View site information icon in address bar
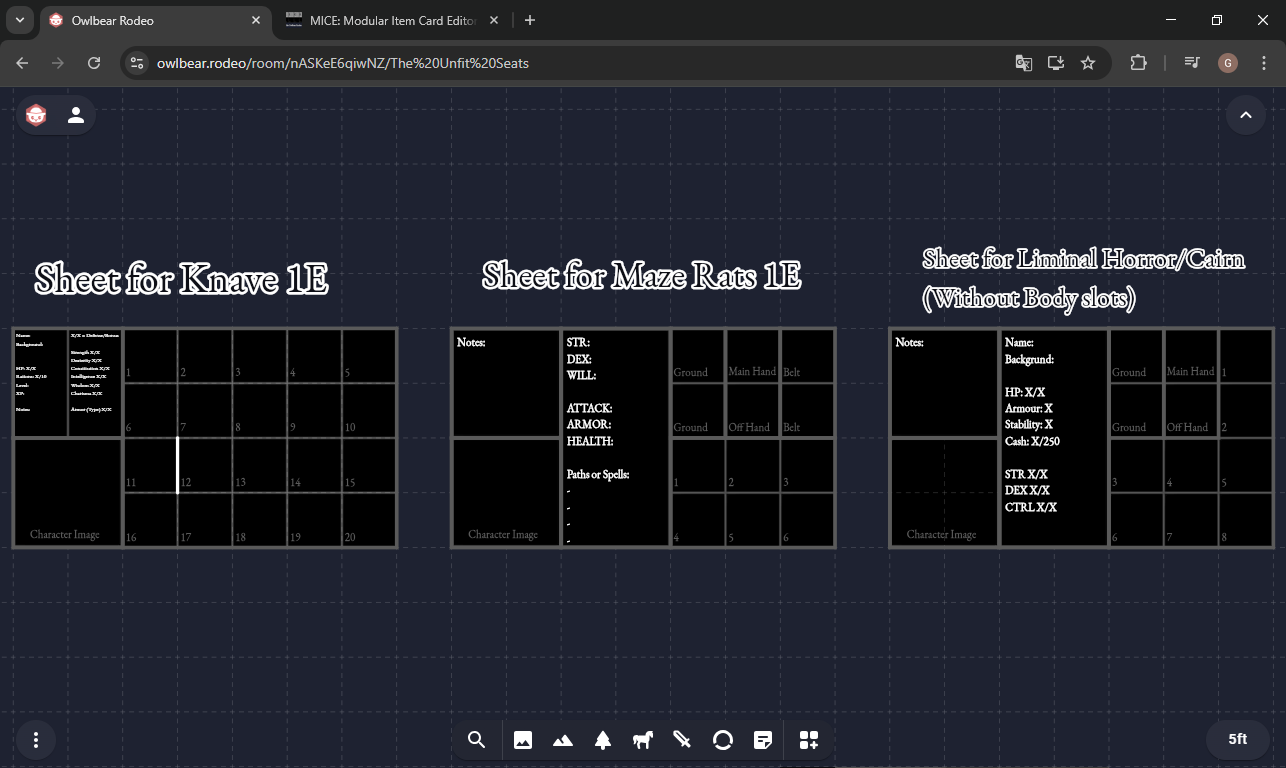This screenshot has height=768, width=1286. coord(138,63)
